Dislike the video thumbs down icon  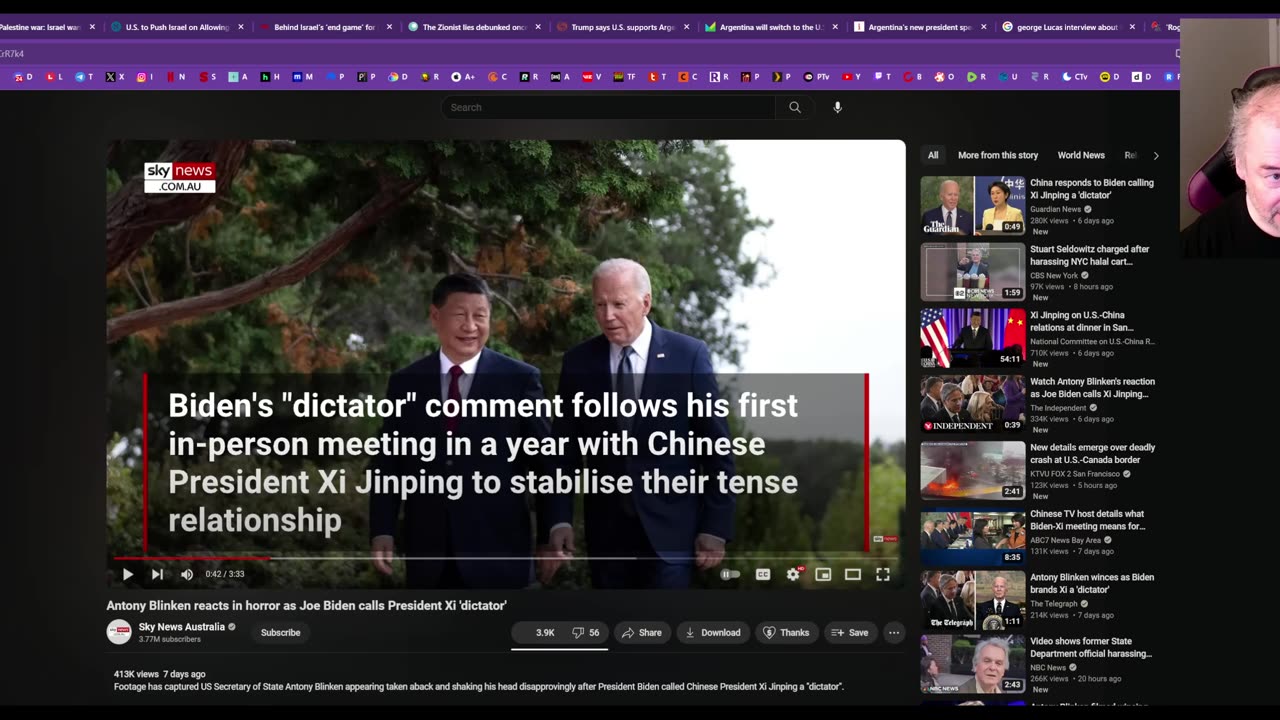coord(586,632)
